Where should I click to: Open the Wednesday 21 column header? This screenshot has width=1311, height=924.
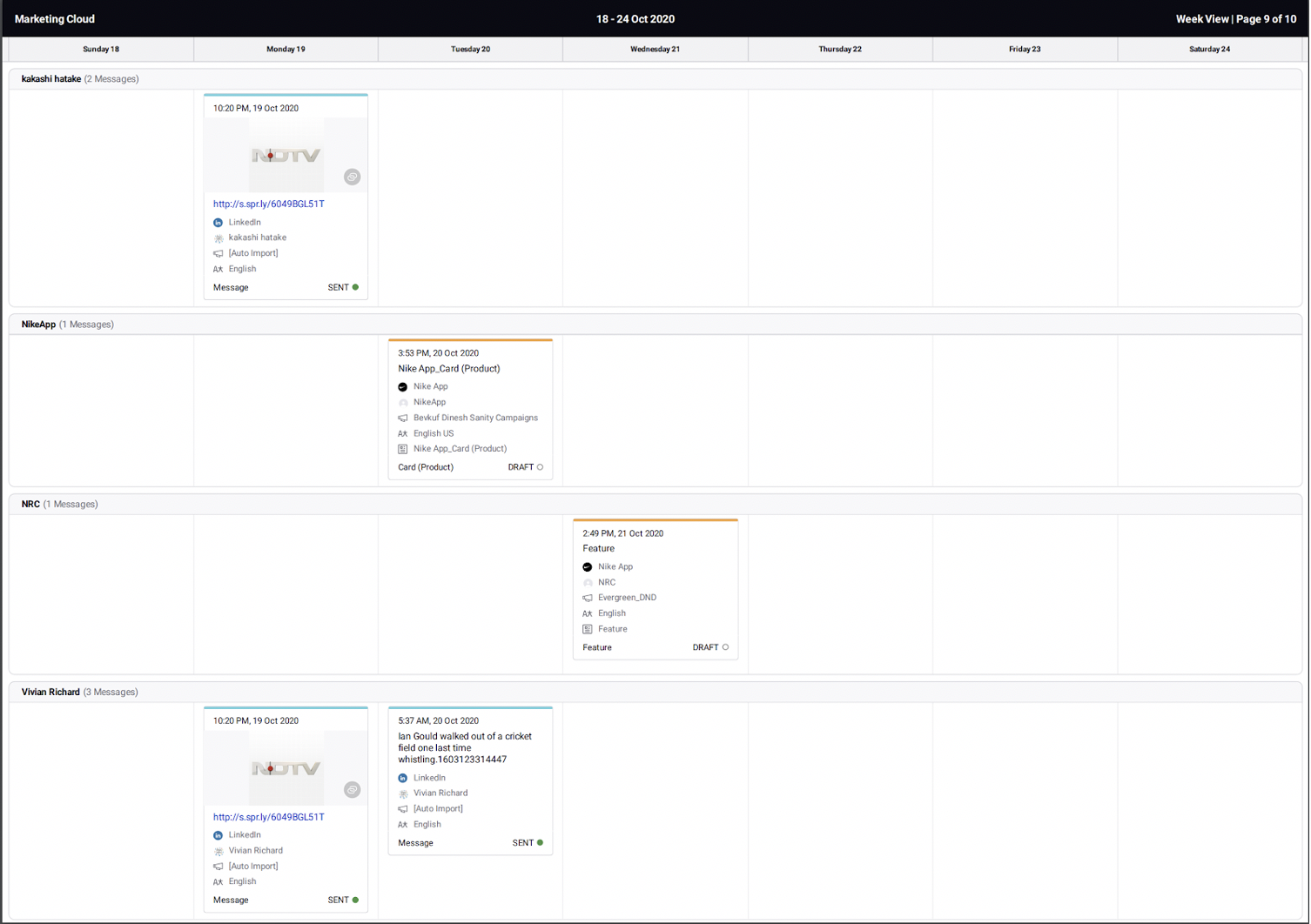(x=655, y=50)
